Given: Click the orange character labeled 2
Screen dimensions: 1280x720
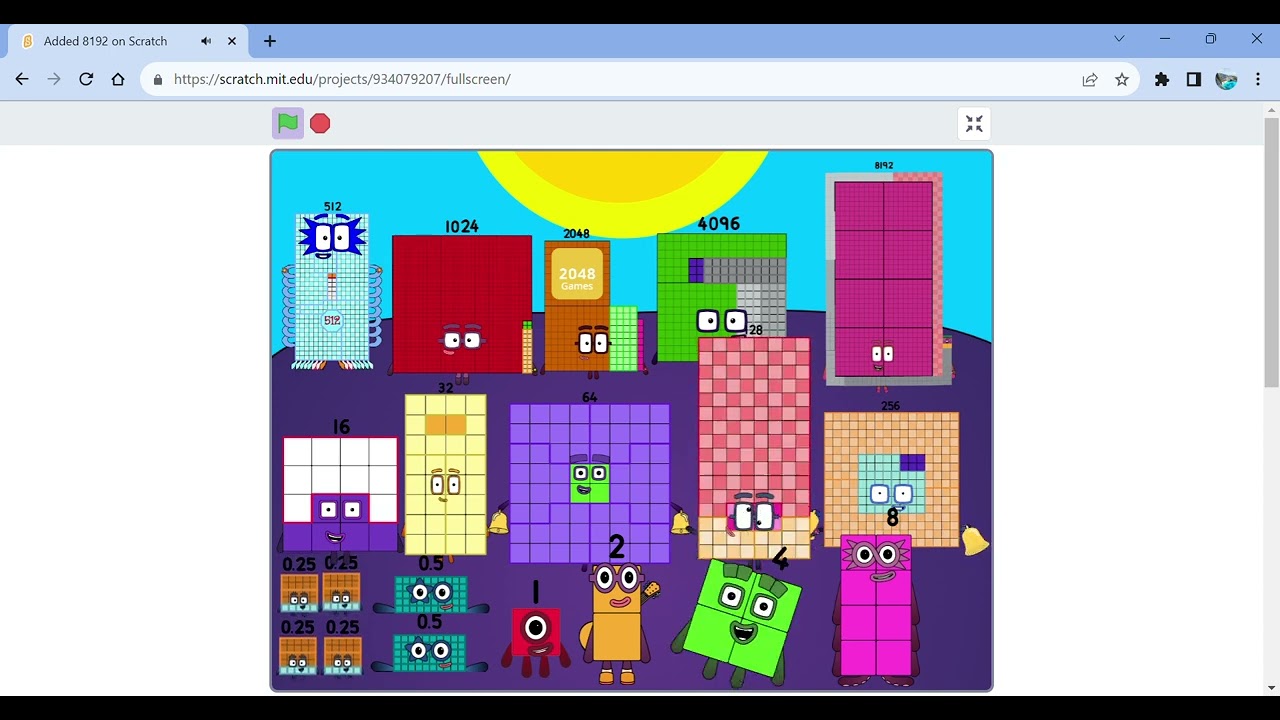Looking at the screenshot, I should point(617,623).
